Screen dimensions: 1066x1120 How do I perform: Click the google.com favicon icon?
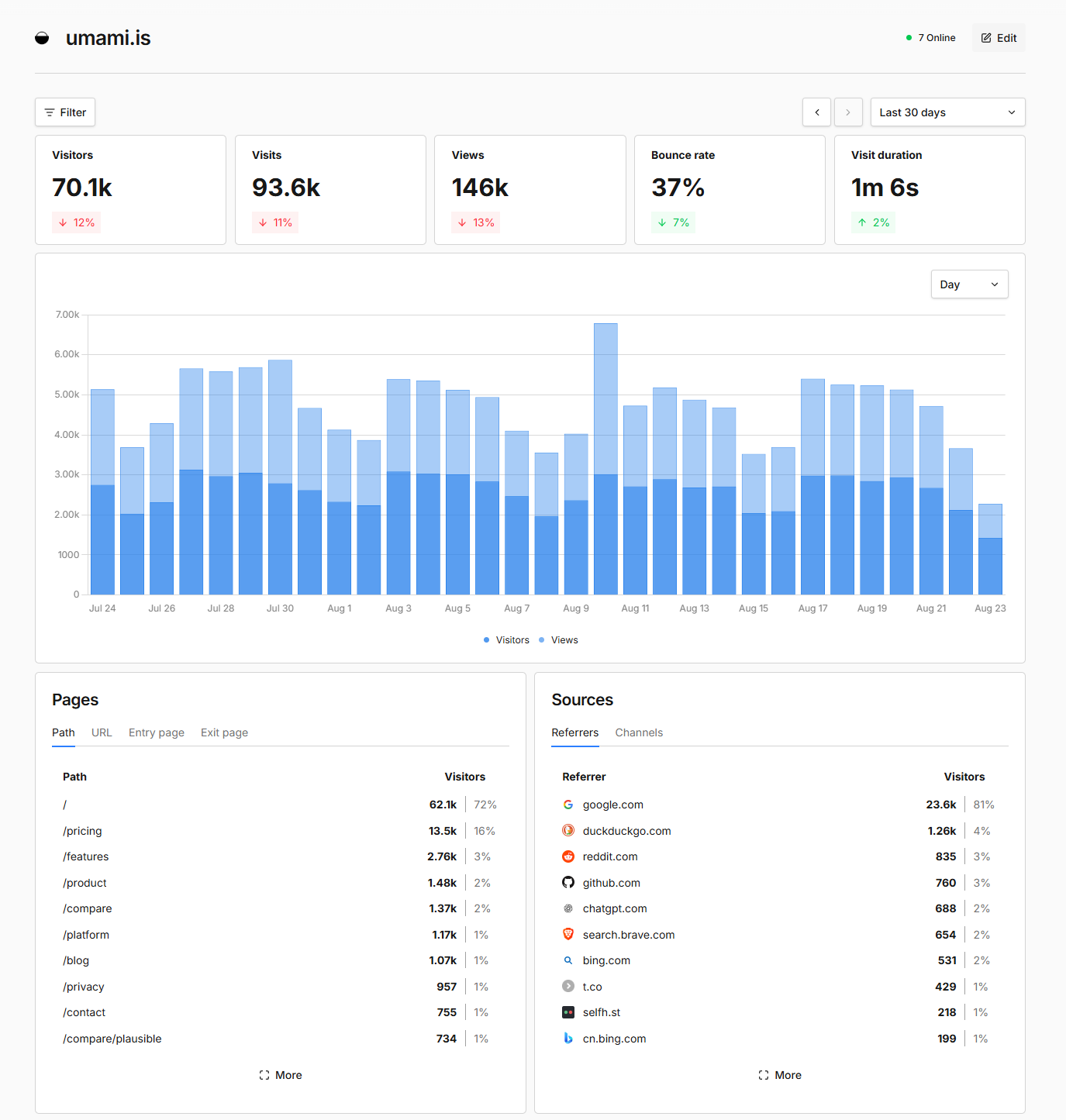pos(568,805)
